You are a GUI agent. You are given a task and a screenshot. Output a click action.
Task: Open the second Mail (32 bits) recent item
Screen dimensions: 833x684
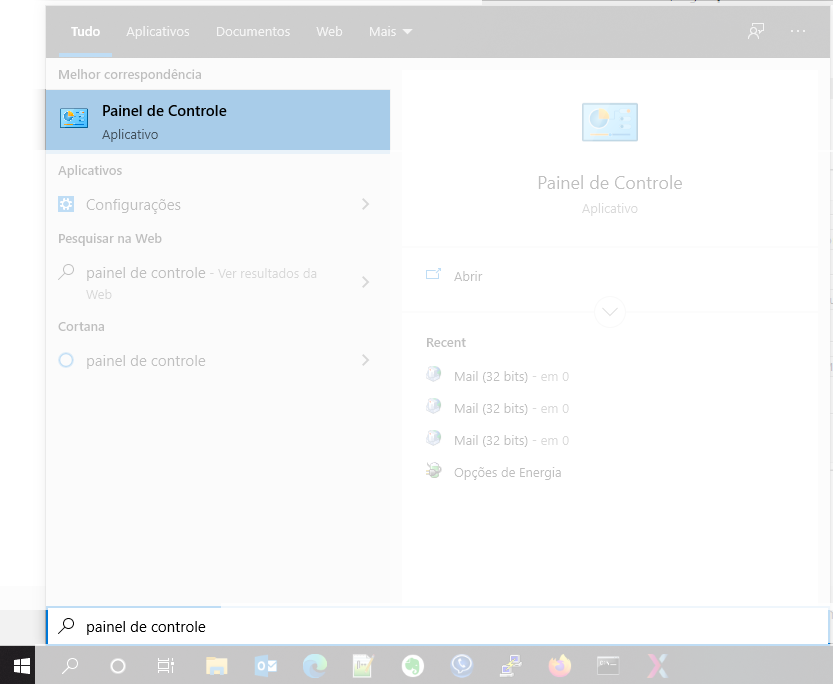(511, 408)
